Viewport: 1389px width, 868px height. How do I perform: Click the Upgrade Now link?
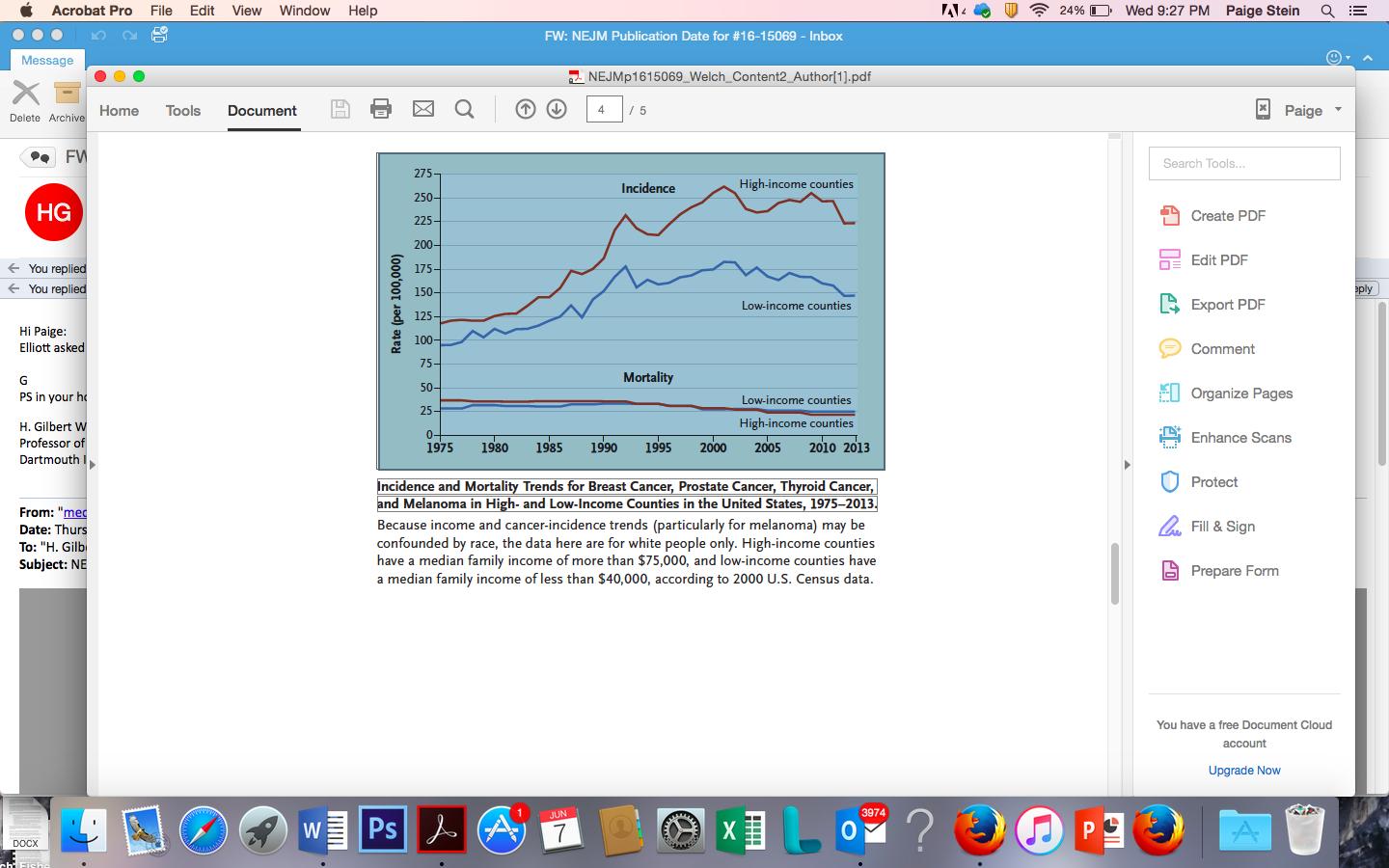point(1244,770)
